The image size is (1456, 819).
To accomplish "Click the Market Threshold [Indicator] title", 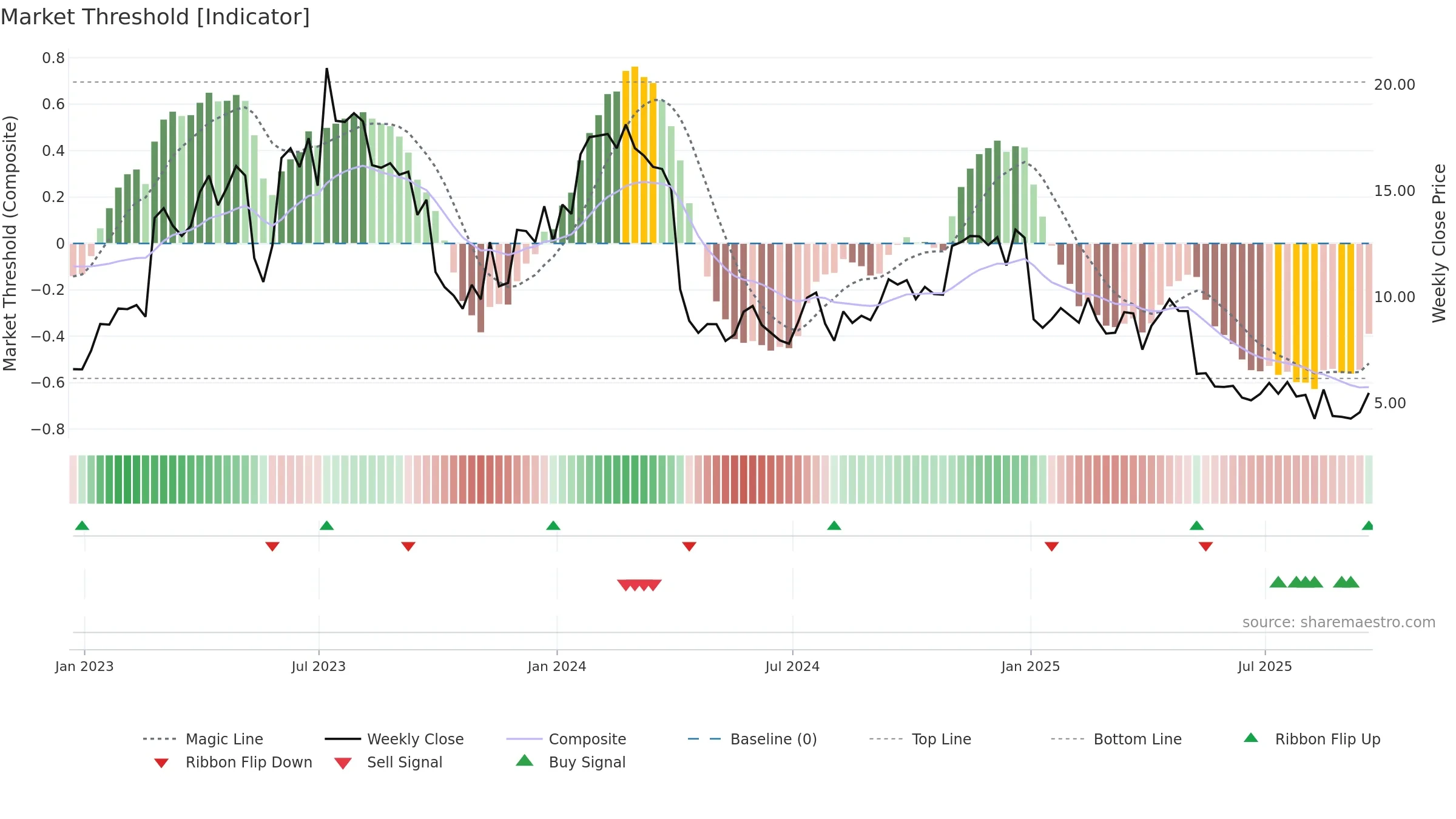I will coord(155,17).
